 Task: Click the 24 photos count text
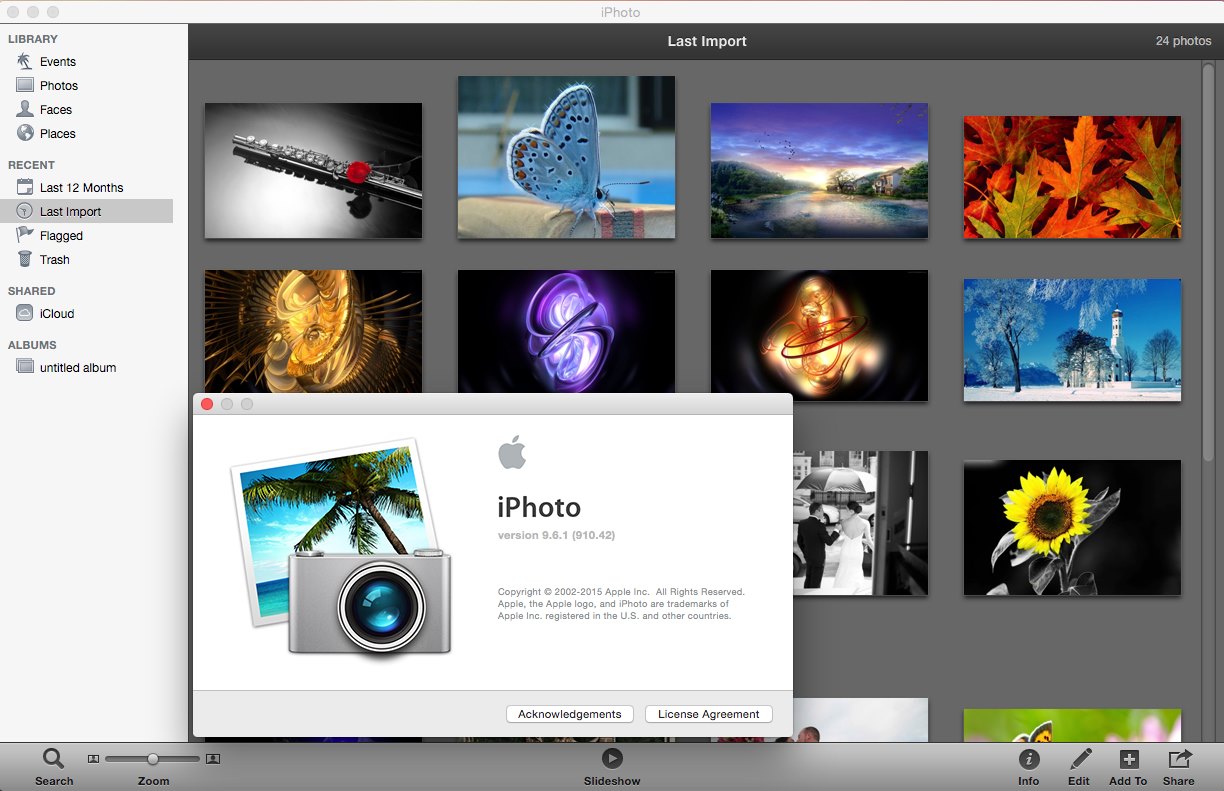(x=1184, y=41)
